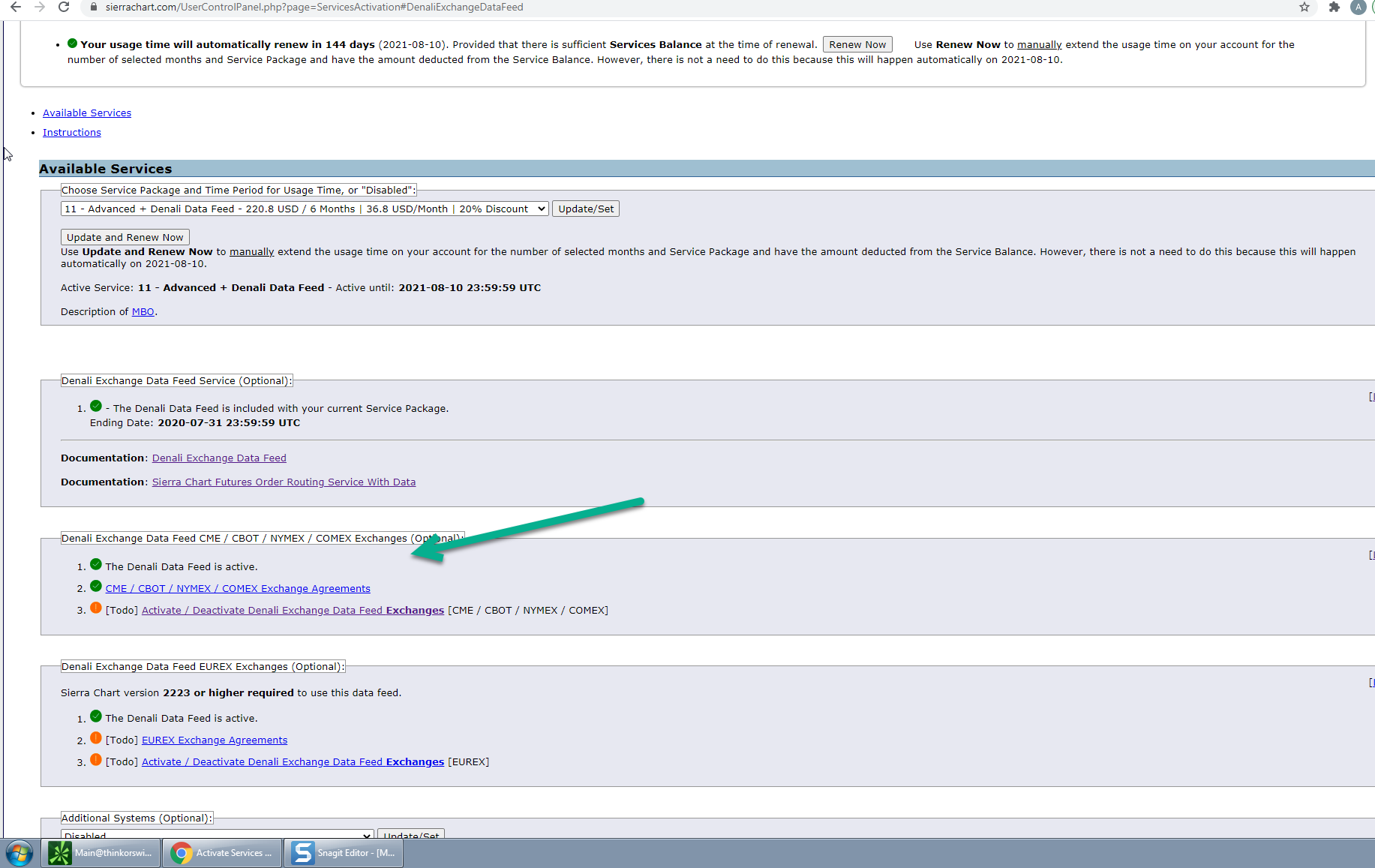Open the EUREX Exchange Agreements link
The width and height of the screenshot is (1375, 868).
215,740
